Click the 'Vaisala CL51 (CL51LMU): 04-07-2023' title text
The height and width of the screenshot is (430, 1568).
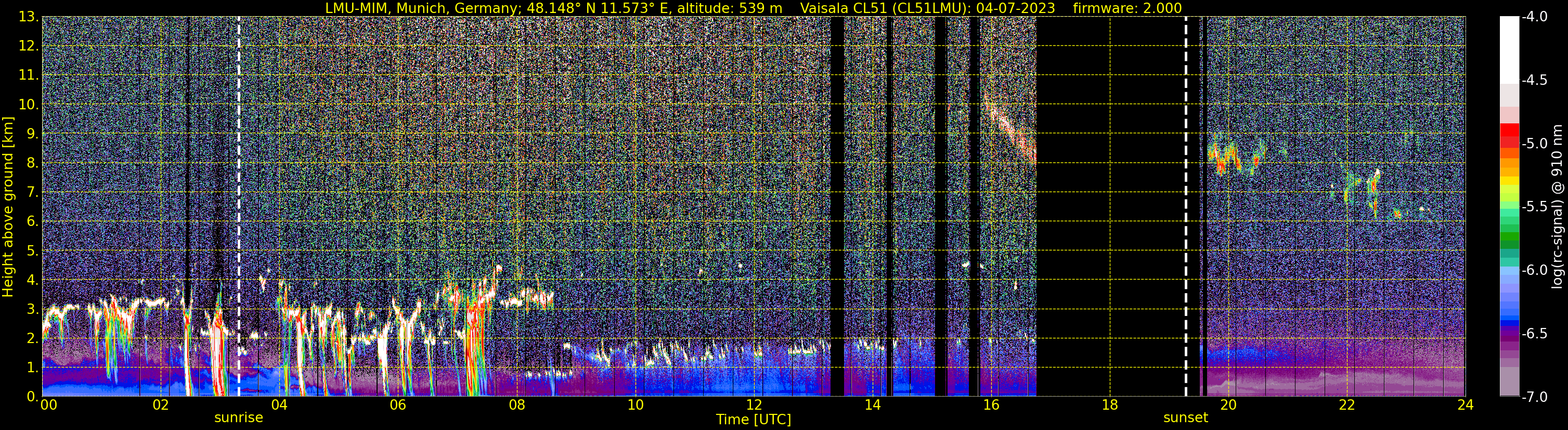pyautogui.click(x=928, y=8)
